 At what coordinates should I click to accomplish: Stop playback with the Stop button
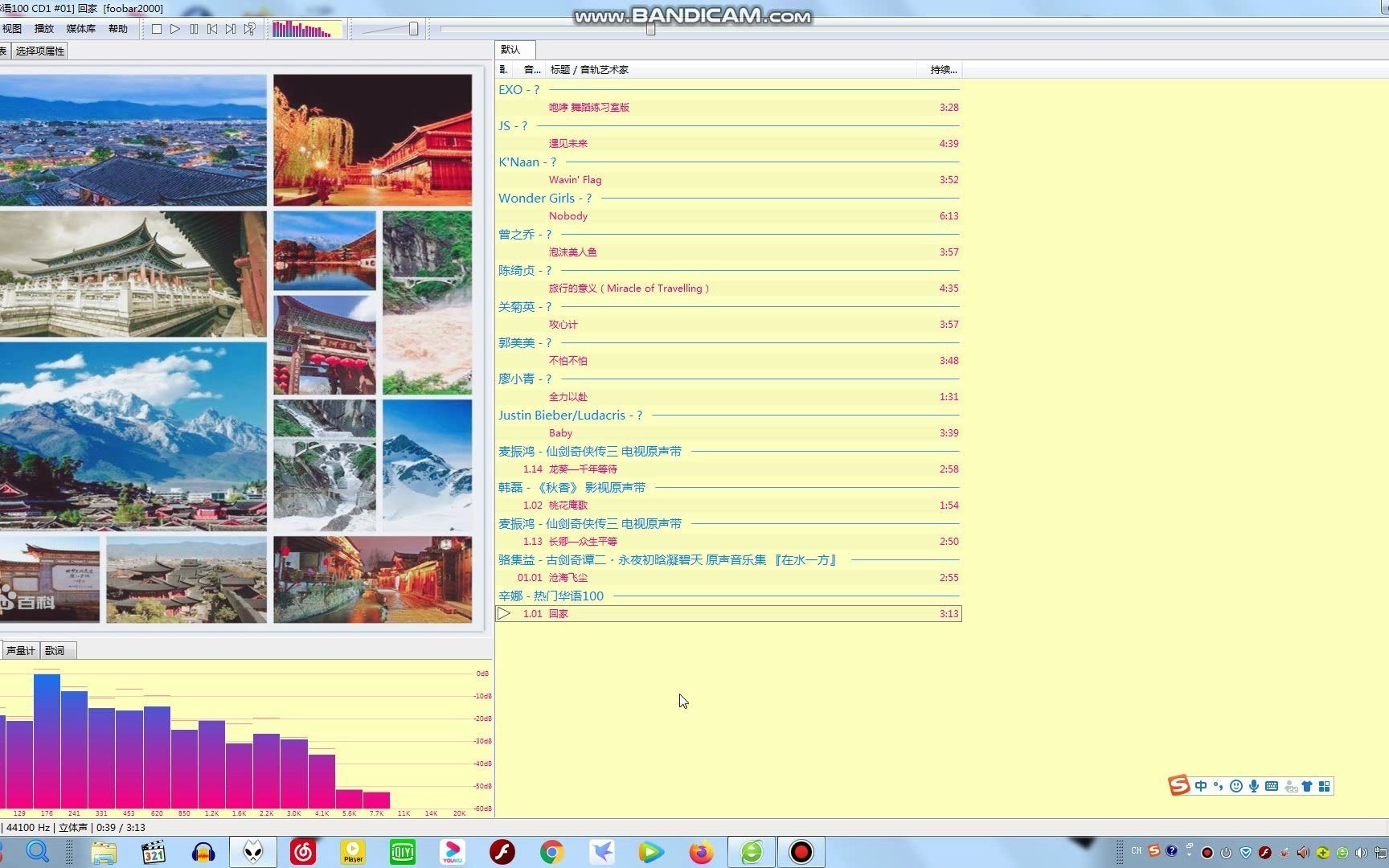(157, 29)
